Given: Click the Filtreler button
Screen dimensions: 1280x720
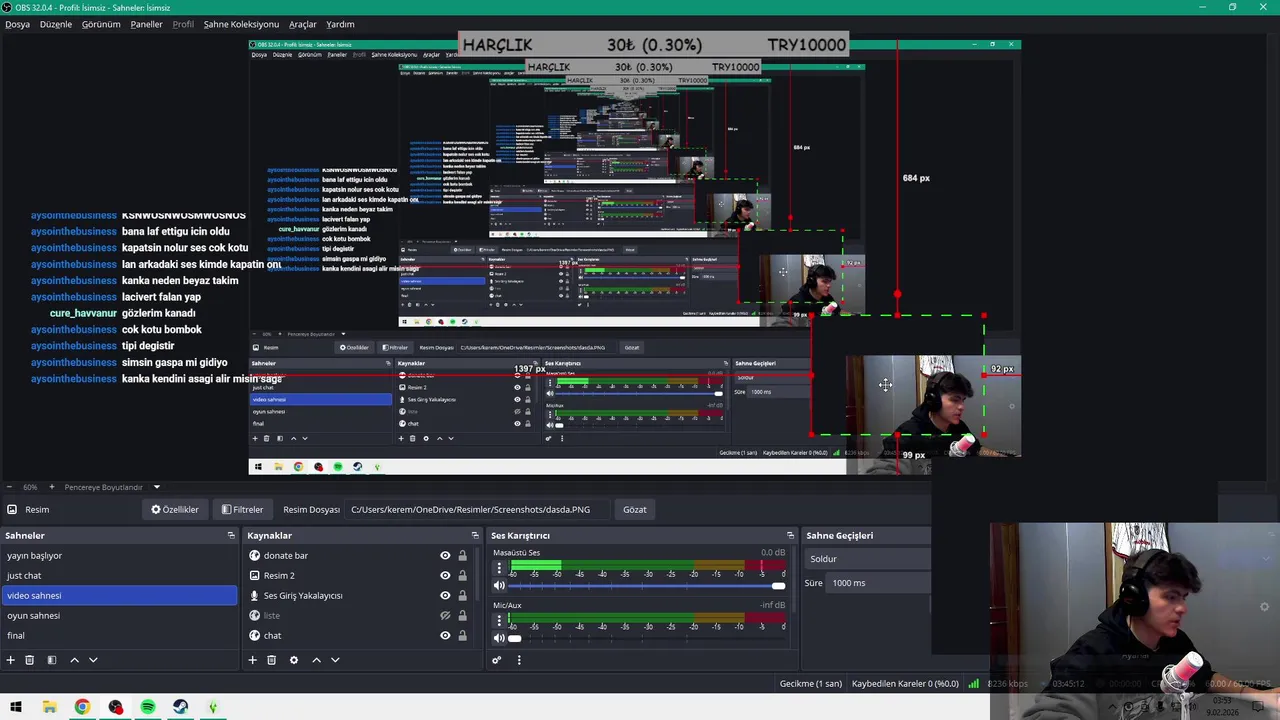Looking at the screenshot, I should (x=242, y=510).
